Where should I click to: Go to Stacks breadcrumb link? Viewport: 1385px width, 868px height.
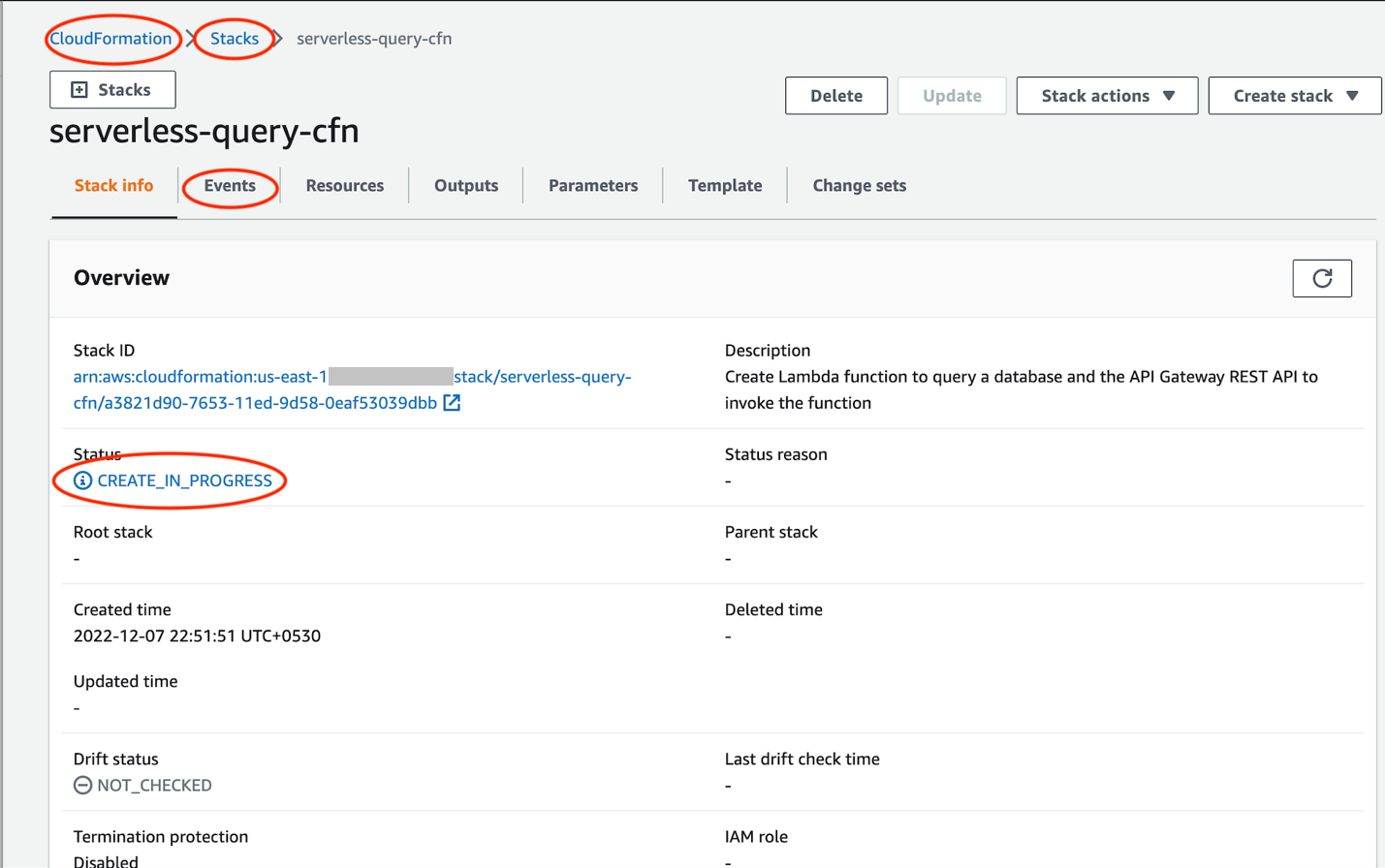(x=235, y=39)
